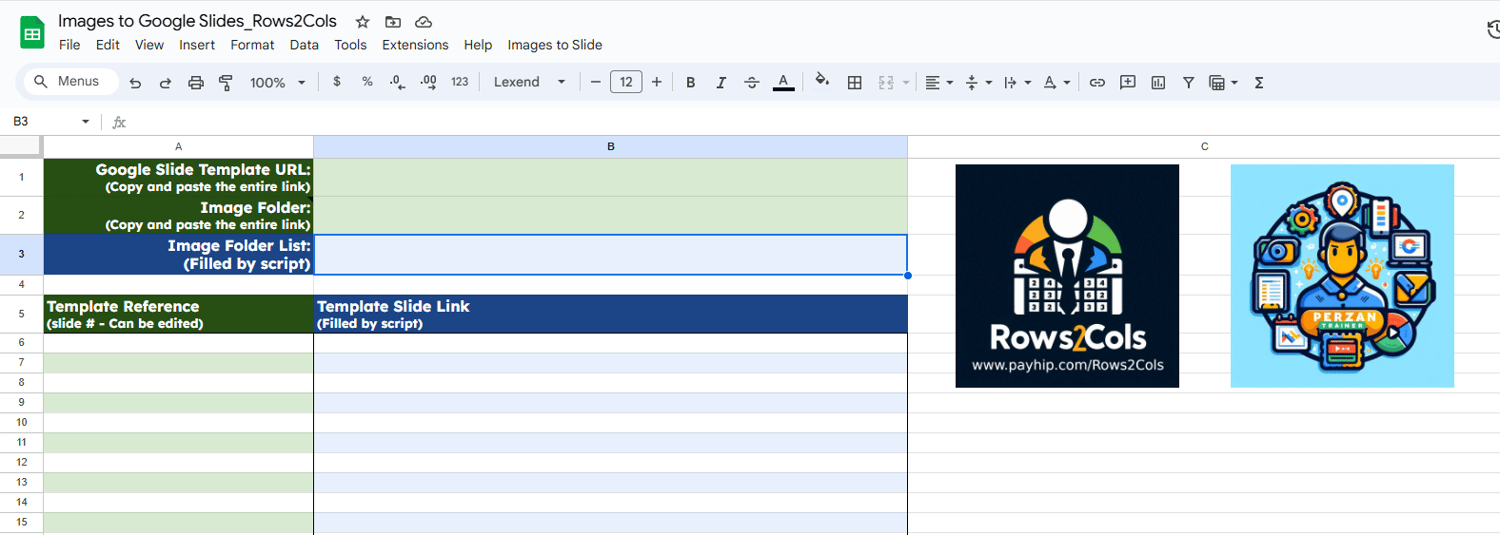Select Template Reference header cell
Screen dimensions: 1500x535
coord(179,314)
